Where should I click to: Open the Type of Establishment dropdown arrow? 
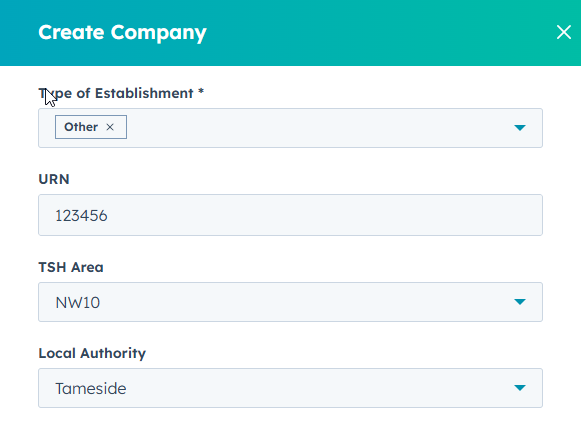click(520, 128)
